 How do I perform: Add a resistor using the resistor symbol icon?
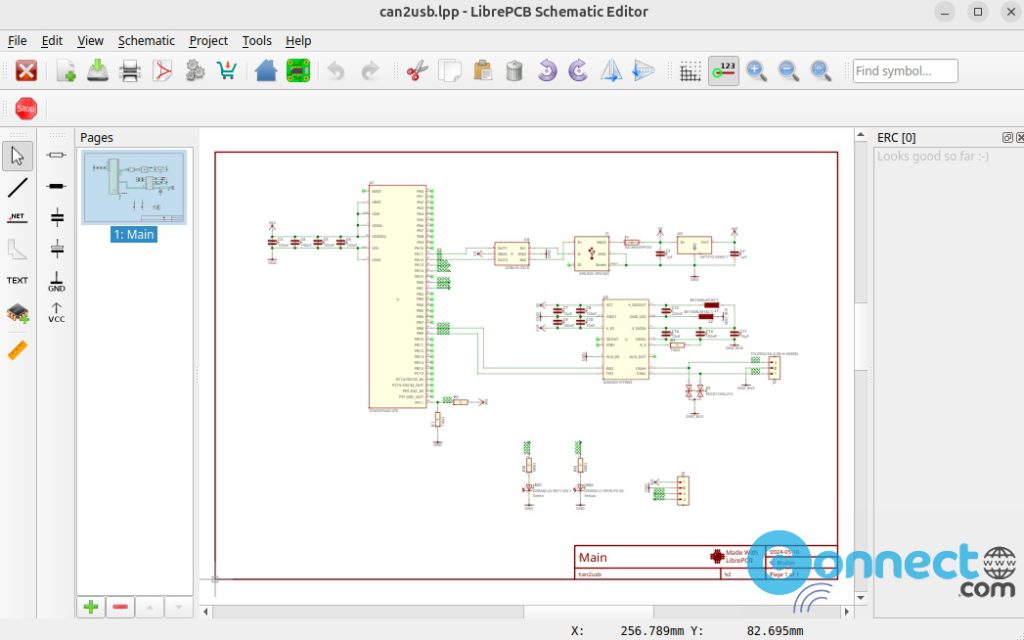pyautogui.click(x=57, y=155)
